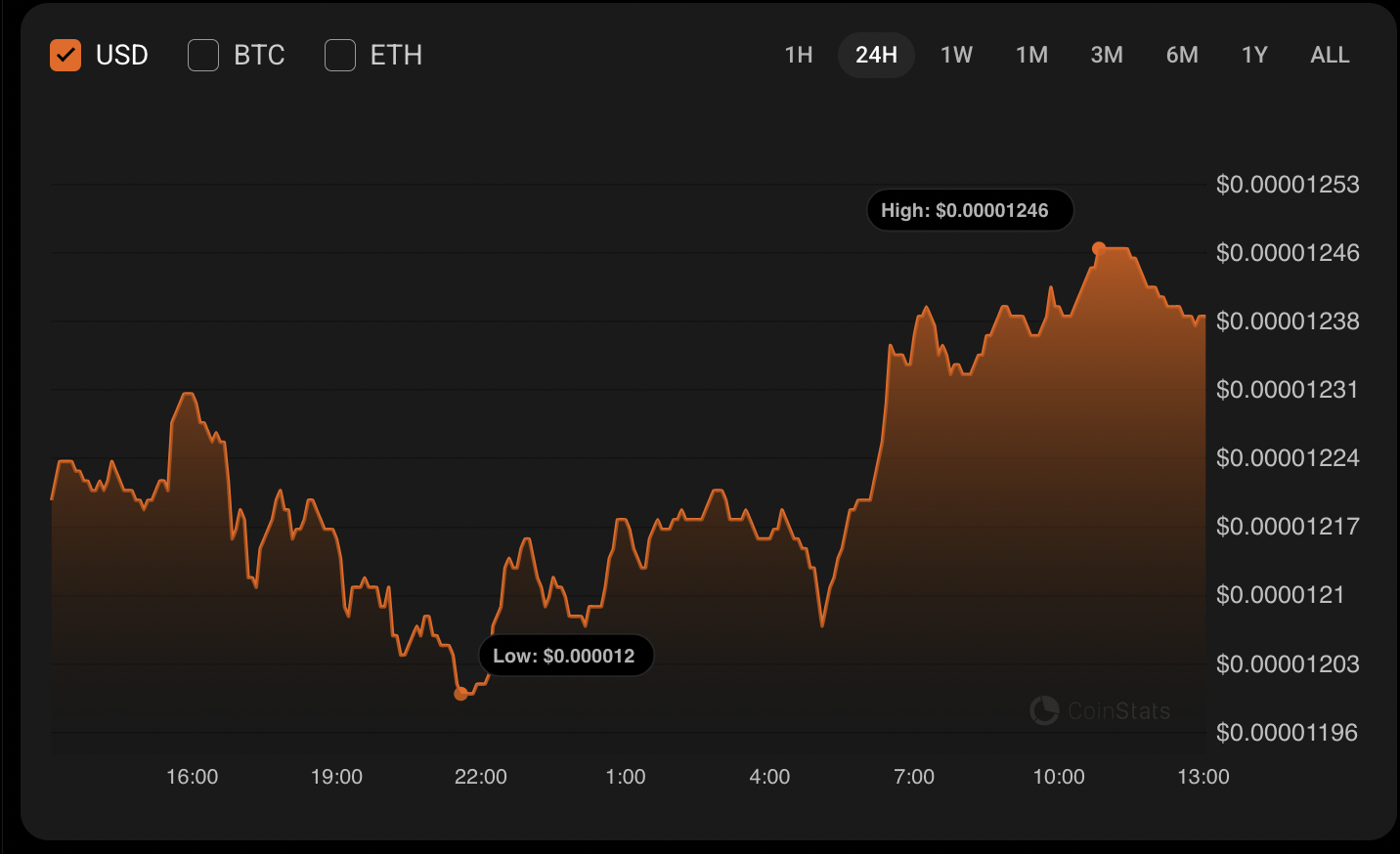
Task: Switch chart to 1W range
Action: coord(956,55)
